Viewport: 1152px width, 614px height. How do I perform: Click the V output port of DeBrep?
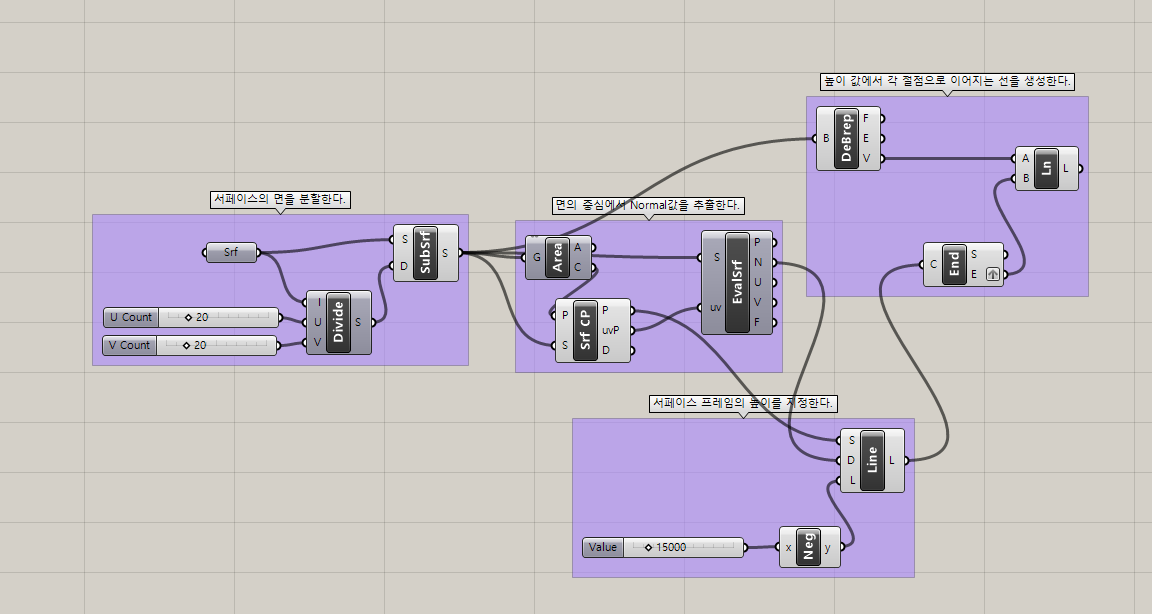coord(881,158)
